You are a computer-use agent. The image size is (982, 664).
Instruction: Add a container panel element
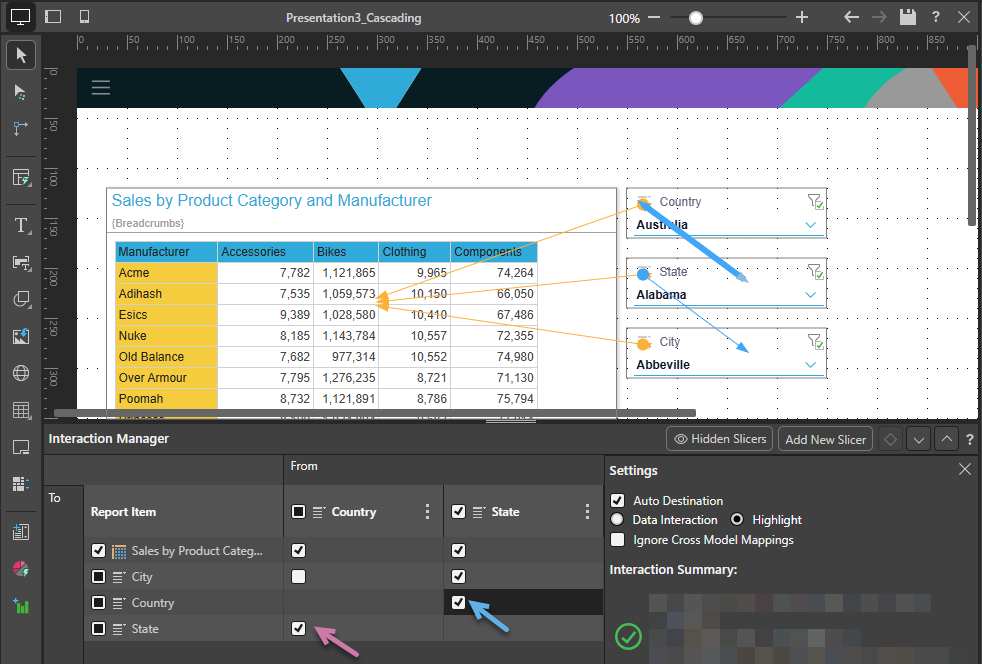pos(21,447)
